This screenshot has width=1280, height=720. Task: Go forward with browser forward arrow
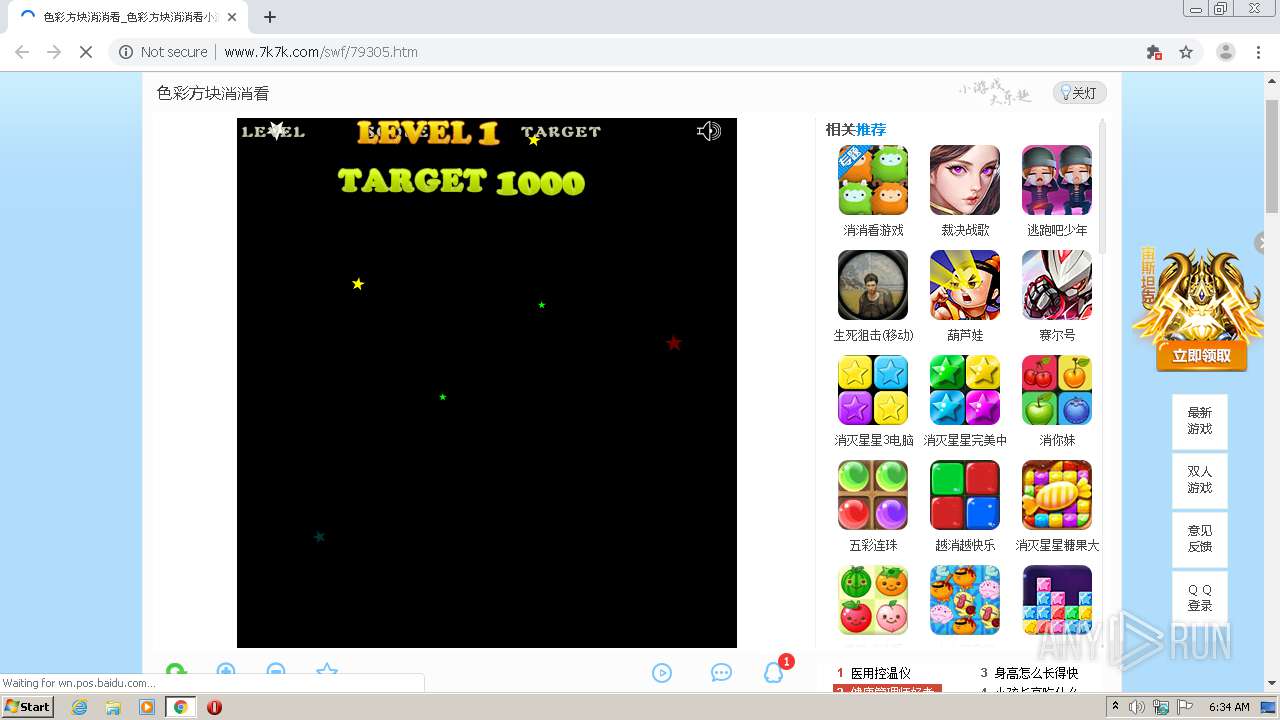[54, 52]
